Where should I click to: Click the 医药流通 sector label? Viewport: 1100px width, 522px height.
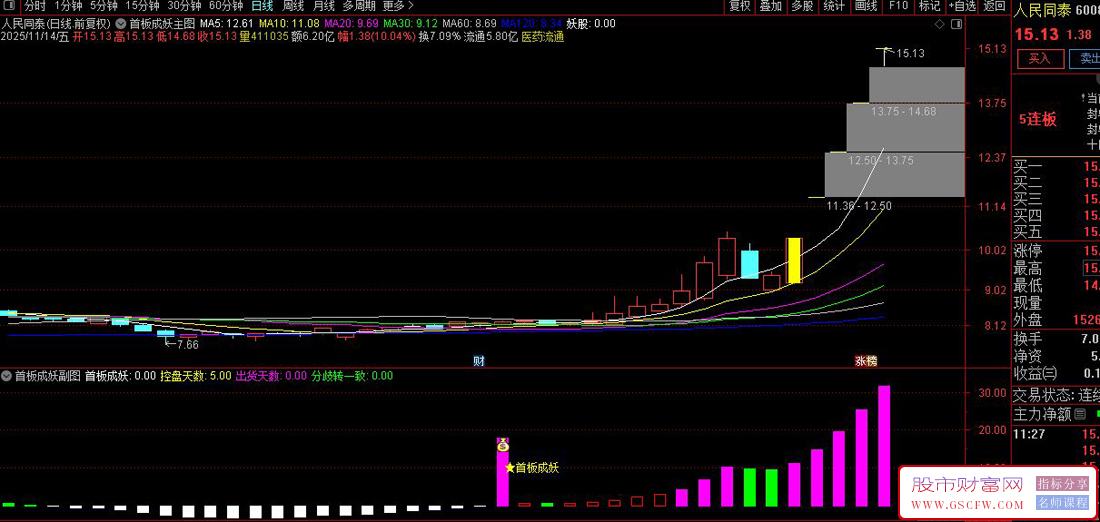click(x=543, y=37)
